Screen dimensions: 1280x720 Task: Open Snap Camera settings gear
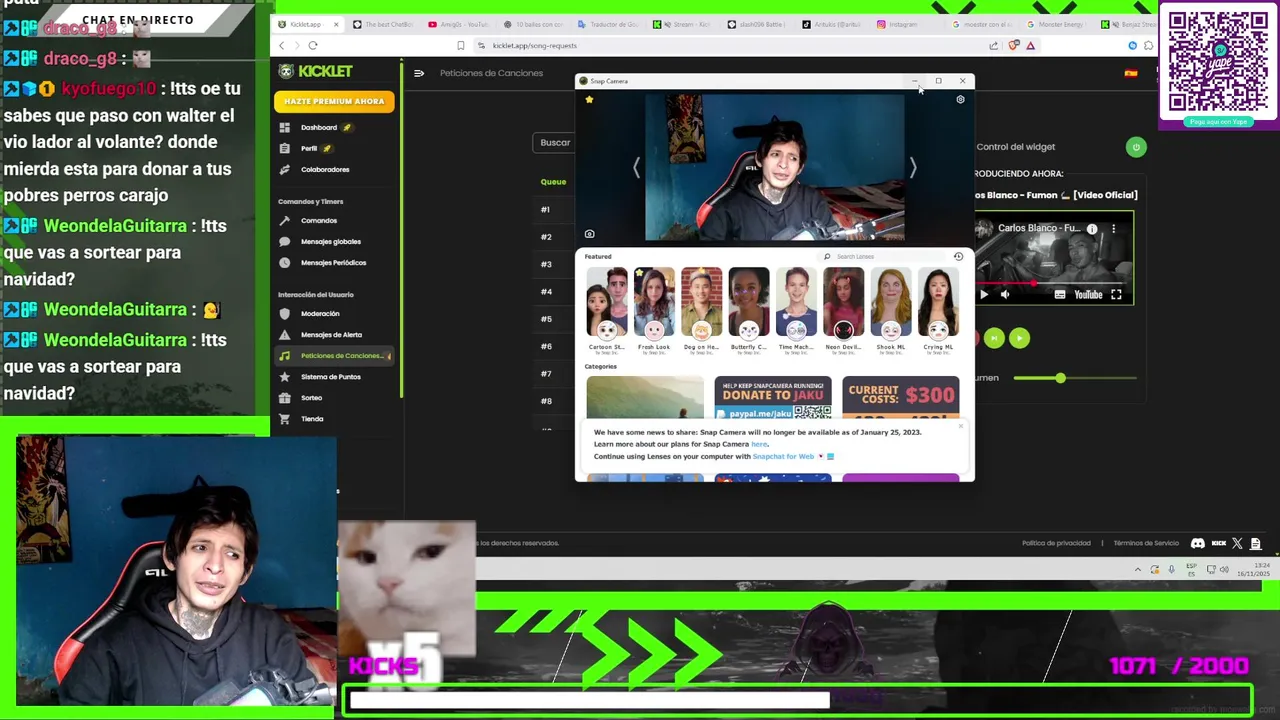960,99
